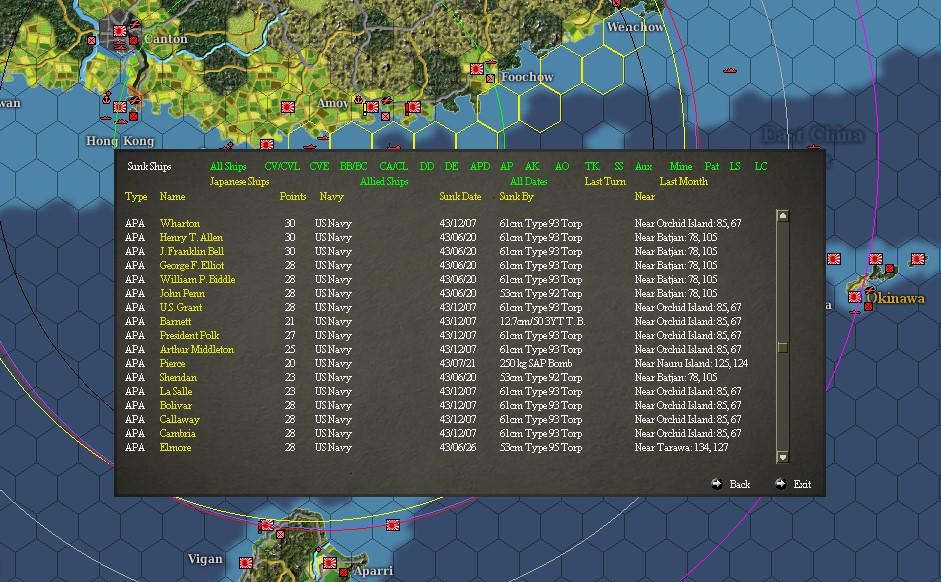Select the Foochow base icon

477,69
